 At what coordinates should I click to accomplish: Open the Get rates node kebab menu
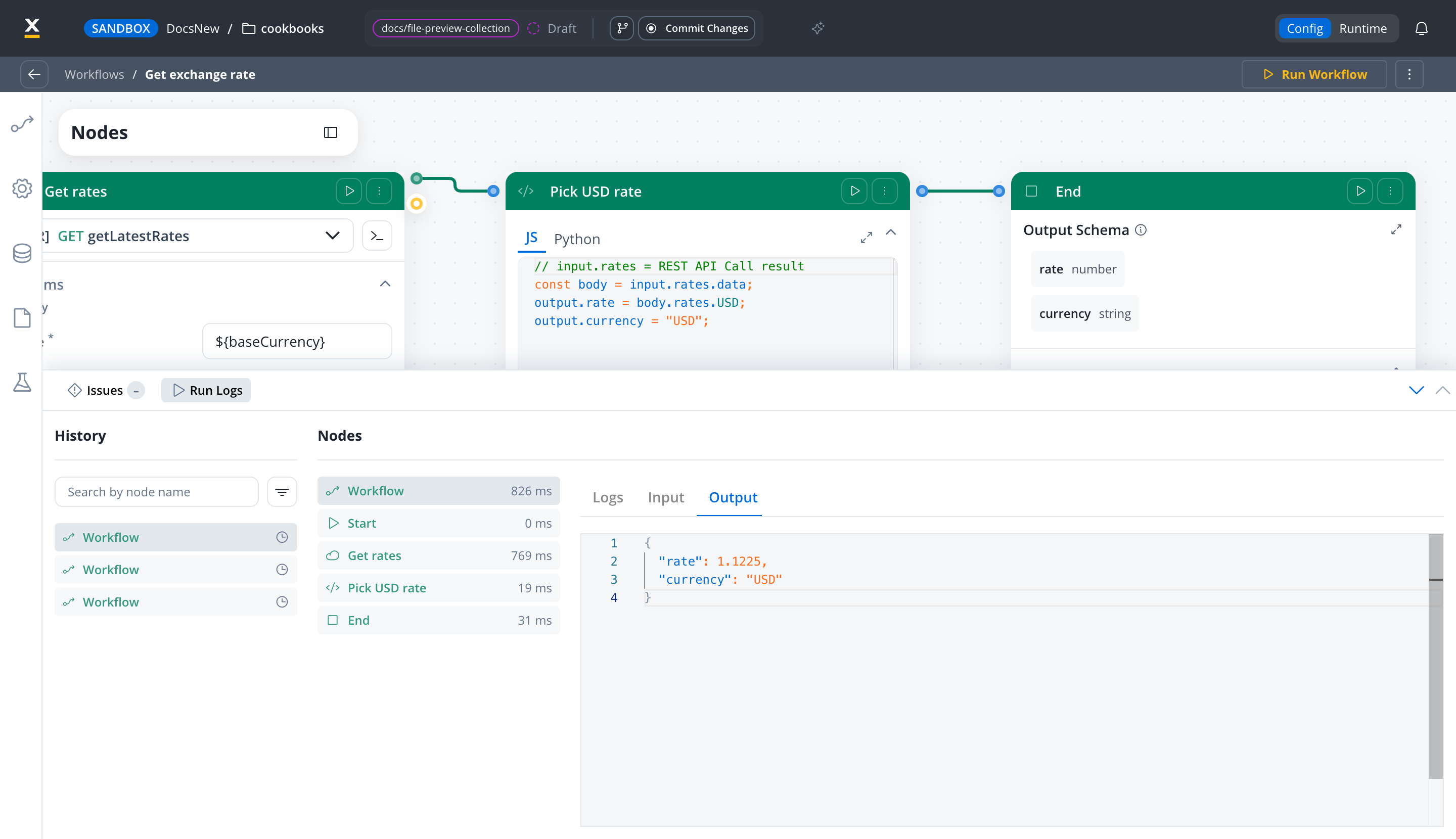pos(379,192)
